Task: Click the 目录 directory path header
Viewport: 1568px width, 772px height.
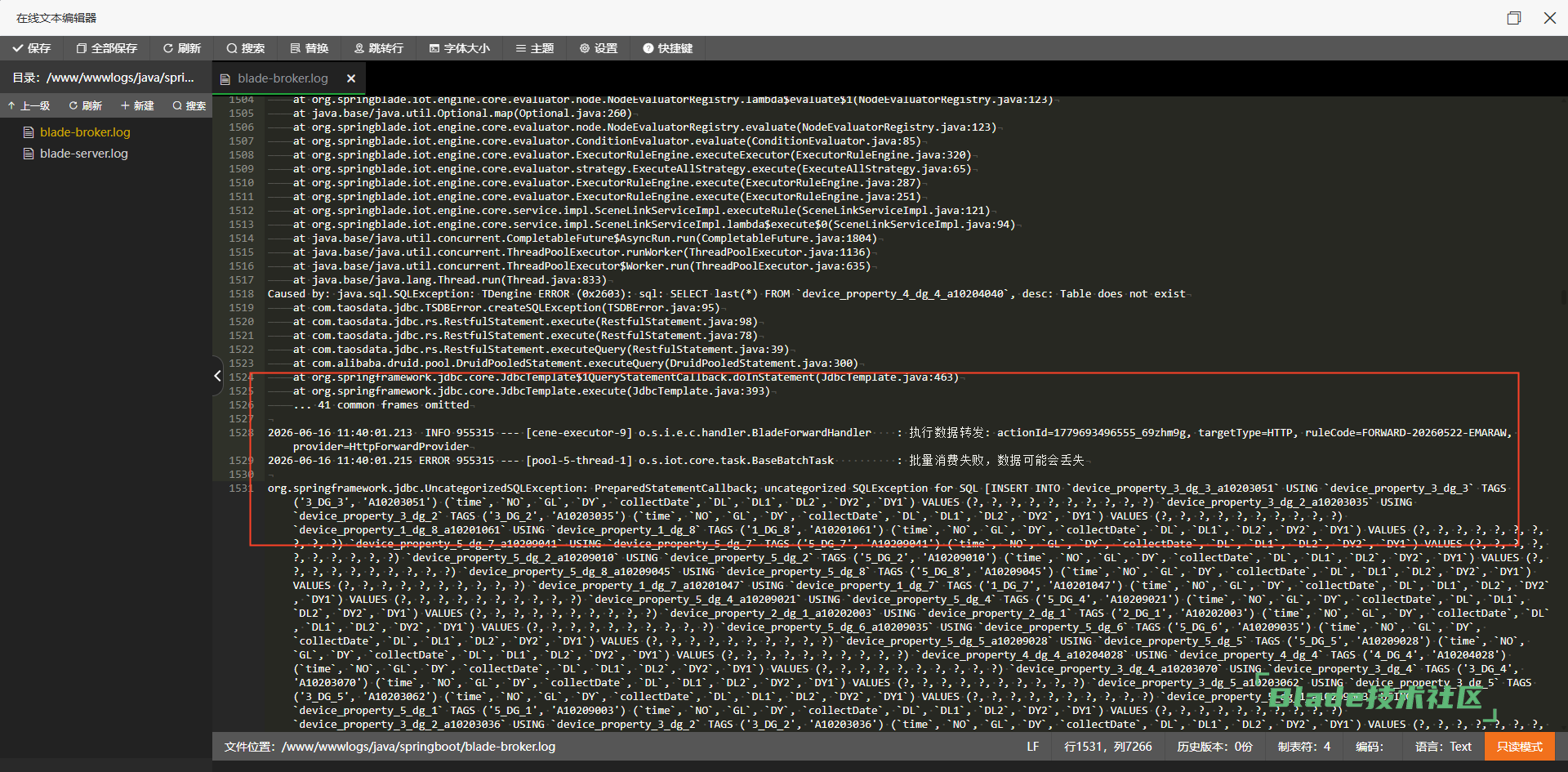Action: (104, 78)
